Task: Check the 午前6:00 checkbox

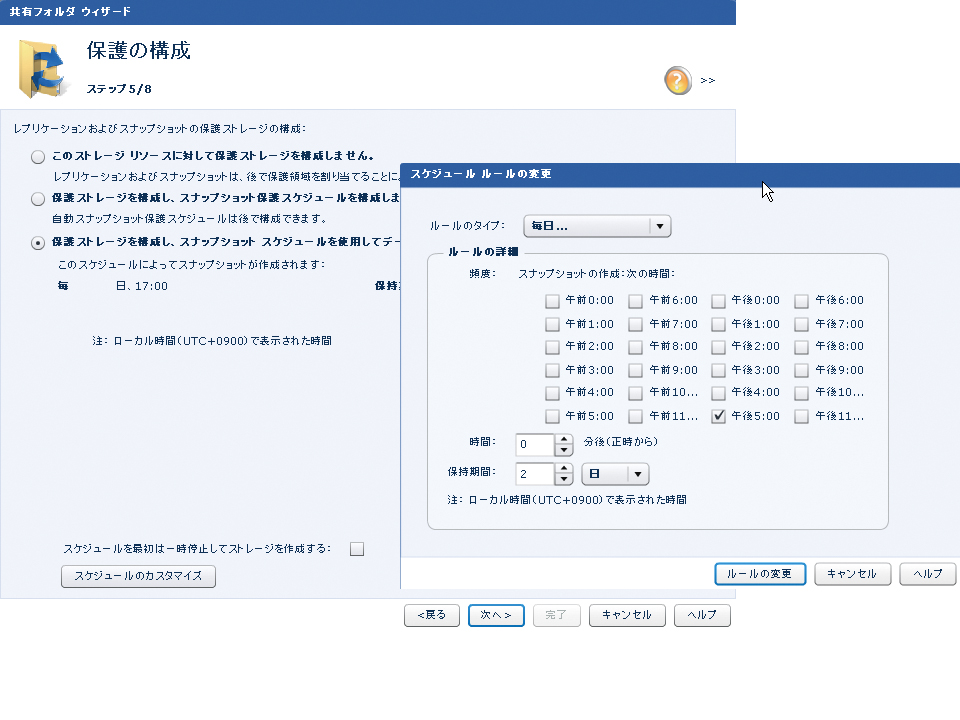Action: pyautogui.click(x=636, y=301)
